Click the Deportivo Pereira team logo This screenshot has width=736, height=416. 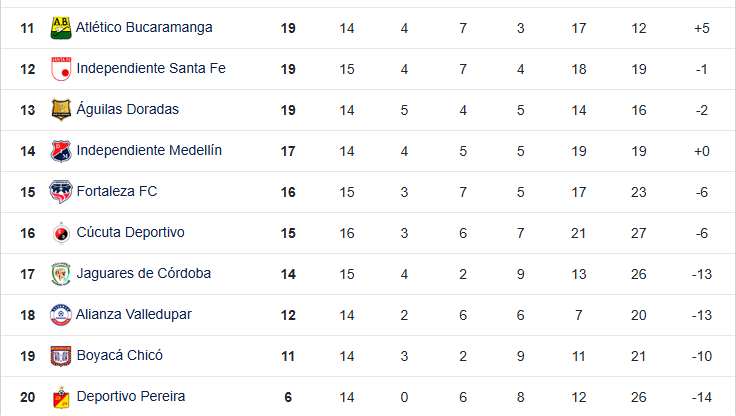click(x=61, y=397)
